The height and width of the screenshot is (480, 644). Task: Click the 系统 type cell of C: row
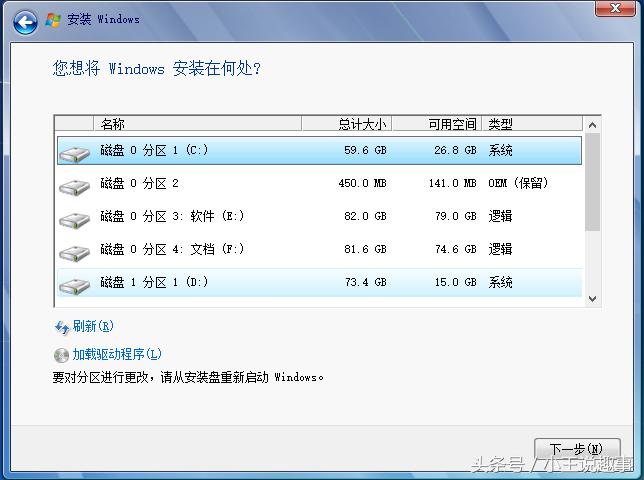500,150
